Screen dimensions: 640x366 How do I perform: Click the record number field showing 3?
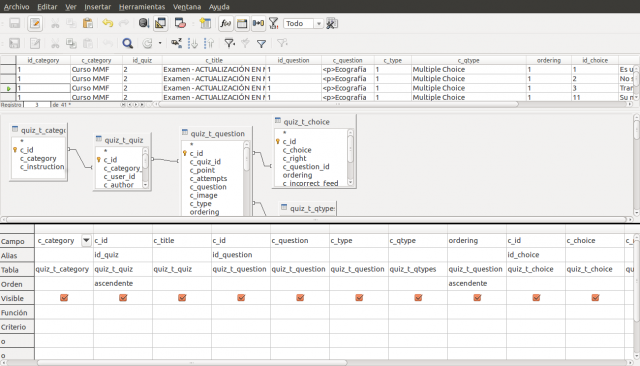37,105
